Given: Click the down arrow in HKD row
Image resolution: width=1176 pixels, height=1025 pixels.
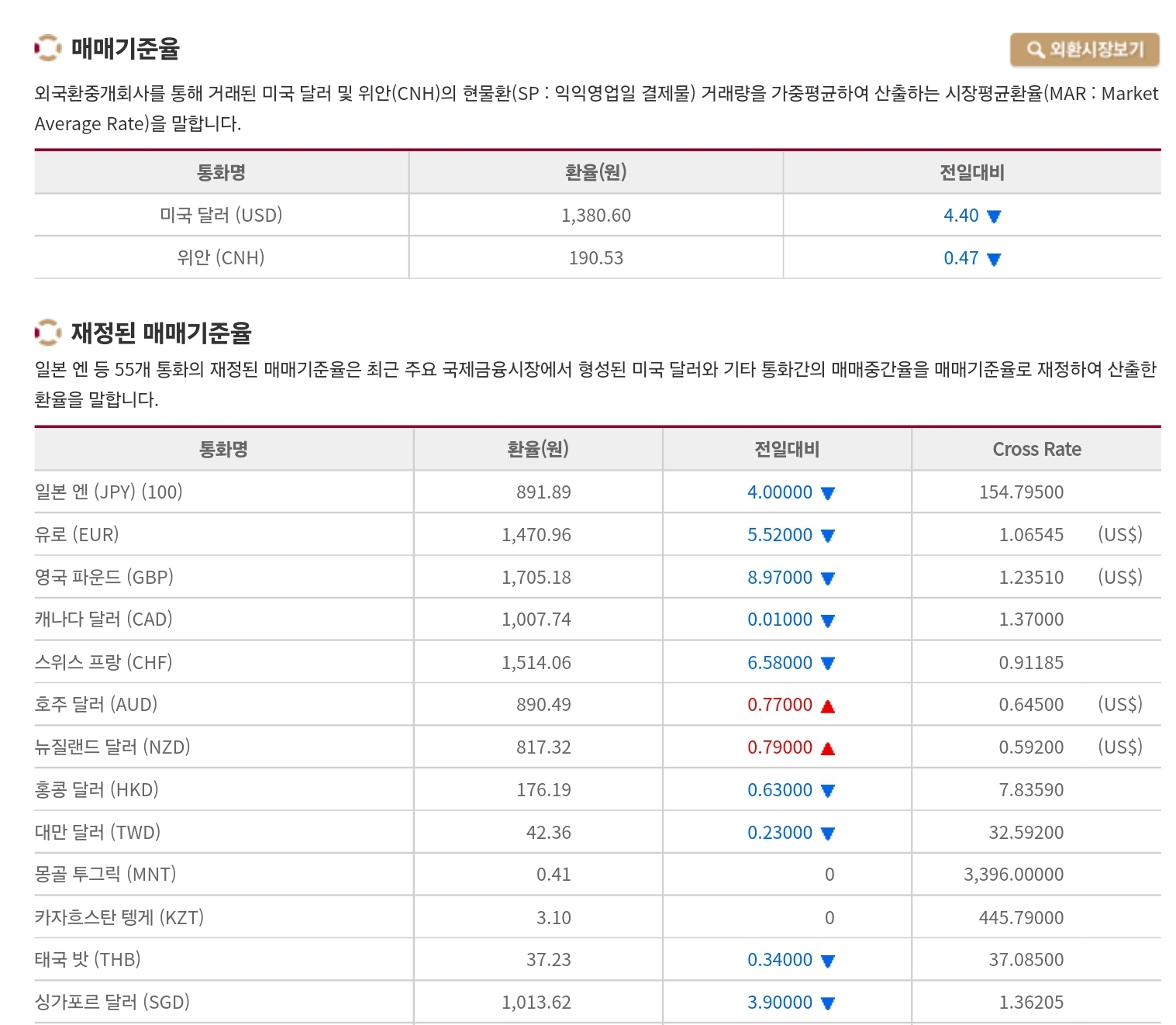Looking at the screenshot, I should pos(827,791).
